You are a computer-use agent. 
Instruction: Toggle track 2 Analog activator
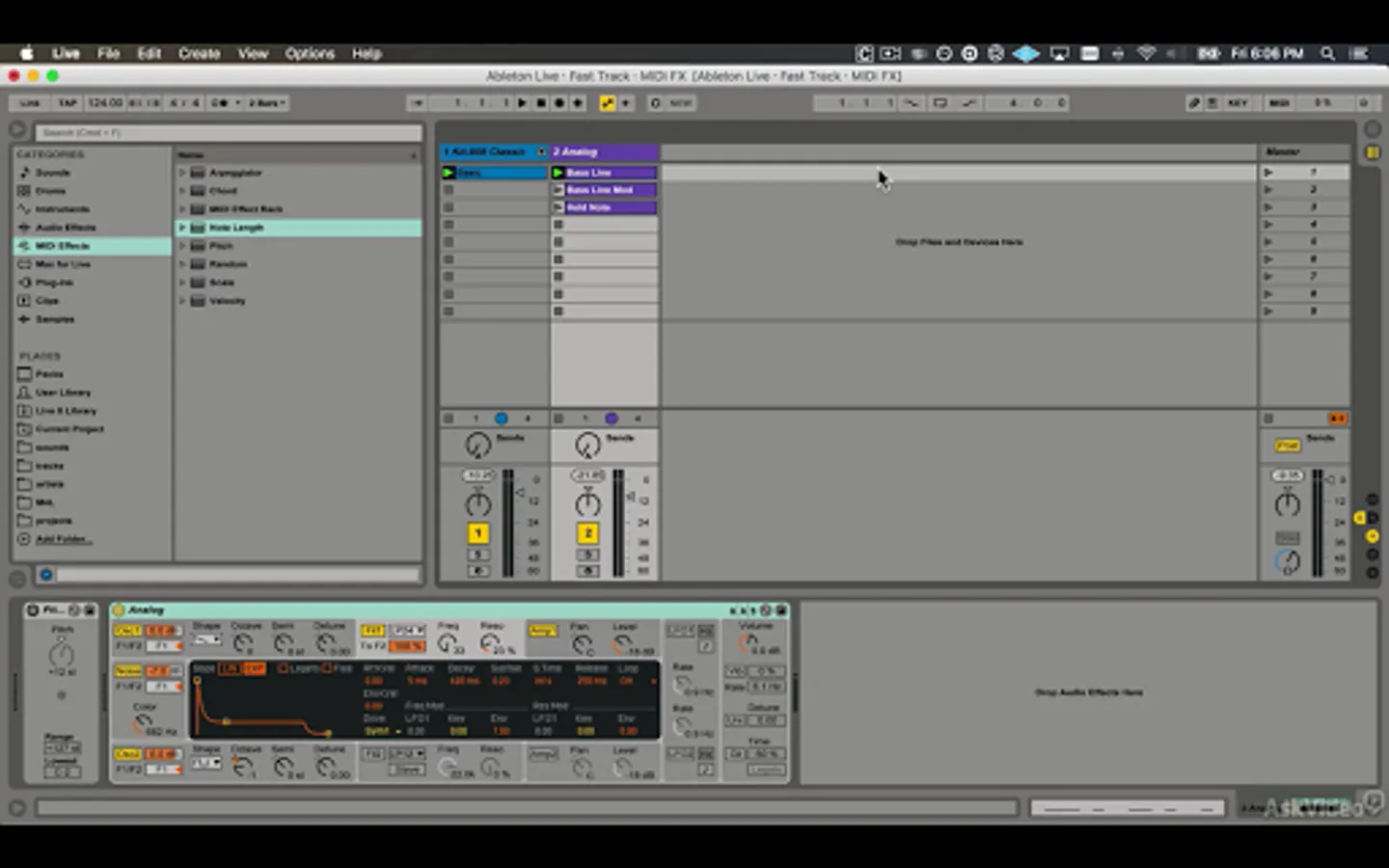click(587, 533)
